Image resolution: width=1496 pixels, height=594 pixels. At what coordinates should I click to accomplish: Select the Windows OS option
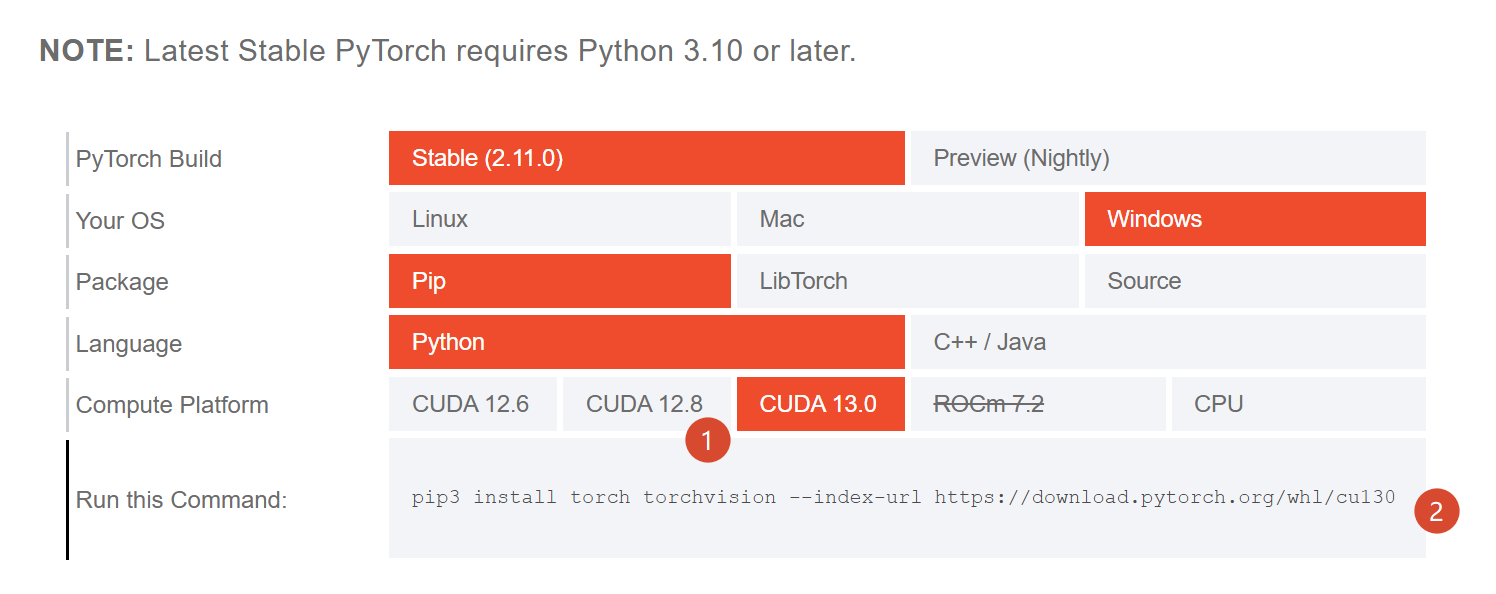(x=1254, y=219)
